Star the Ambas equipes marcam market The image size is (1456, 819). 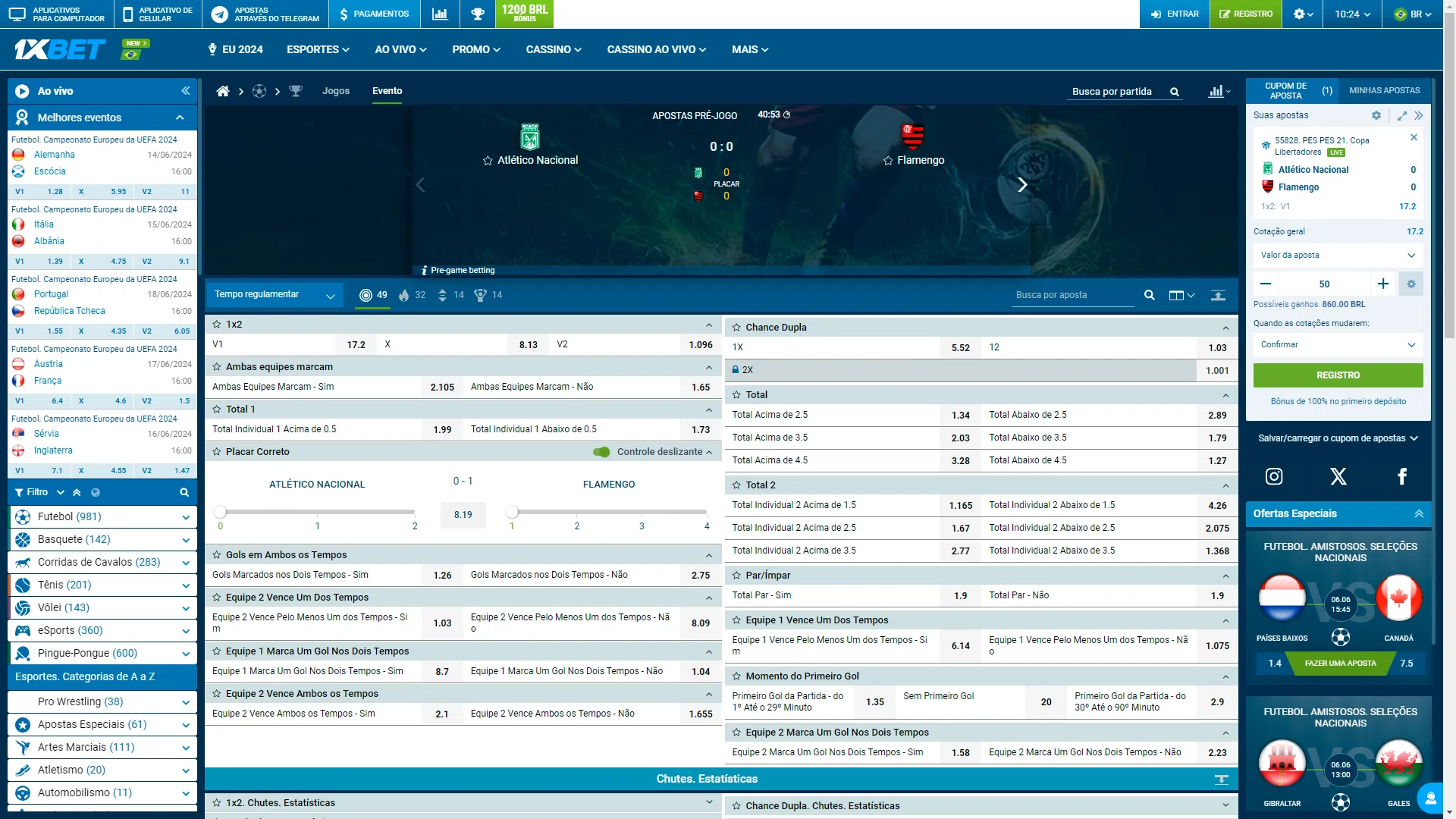(x=217, y=366)
